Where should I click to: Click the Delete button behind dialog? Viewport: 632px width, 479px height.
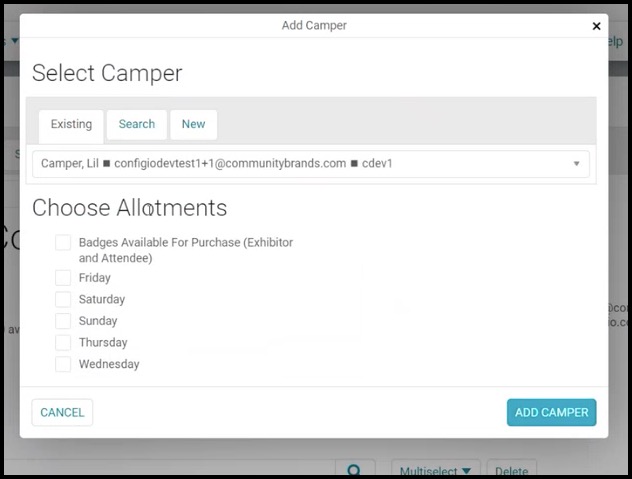click(511, 469)
